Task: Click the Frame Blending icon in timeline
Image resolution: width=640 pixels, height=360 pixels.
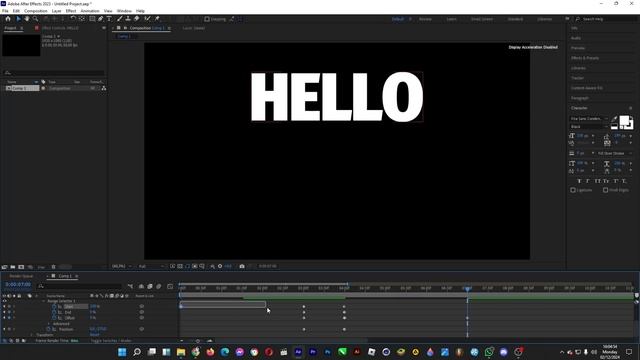Action: 150,287
